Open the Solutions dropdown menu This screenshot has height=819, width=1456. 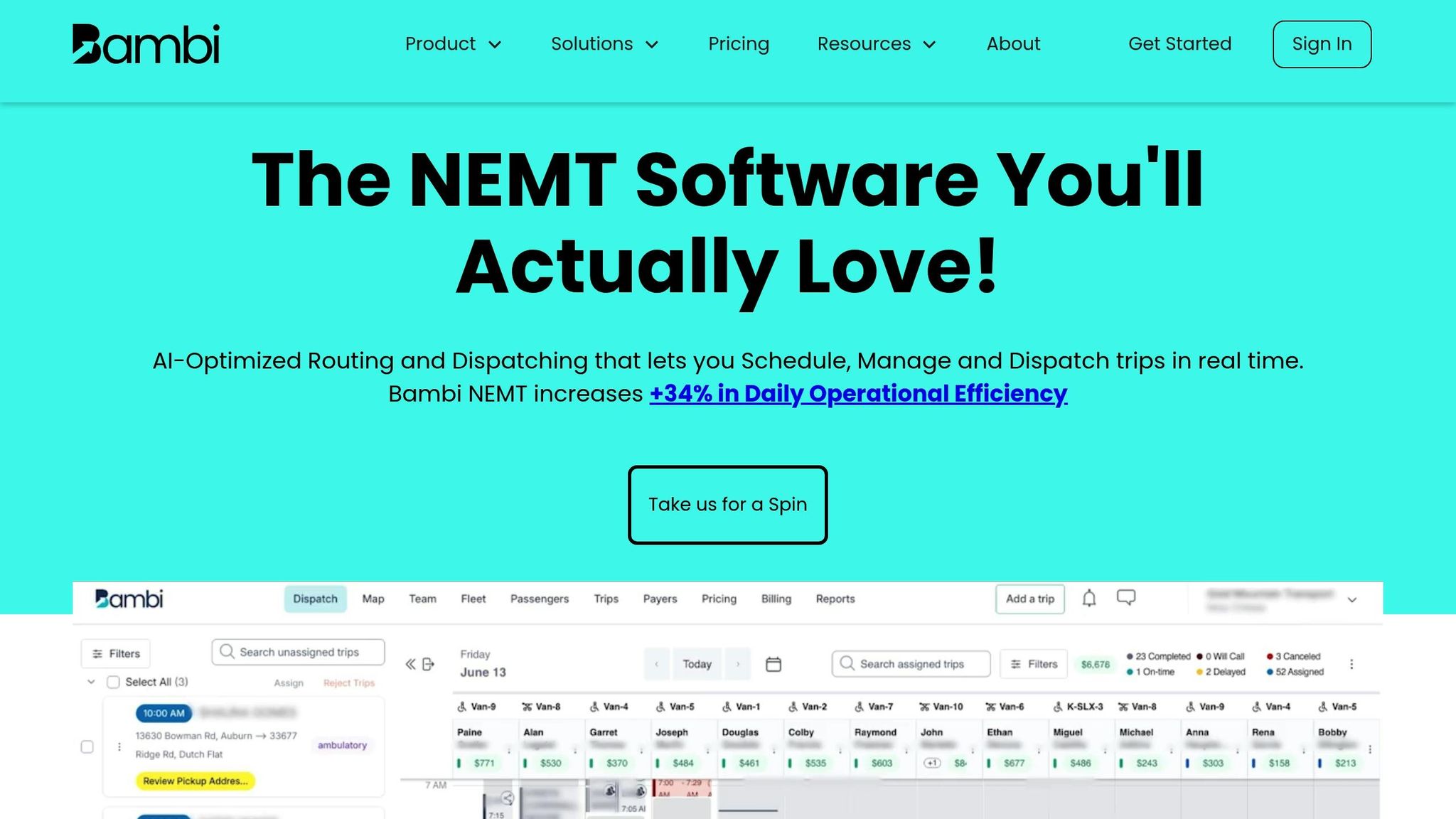[604, 44]
